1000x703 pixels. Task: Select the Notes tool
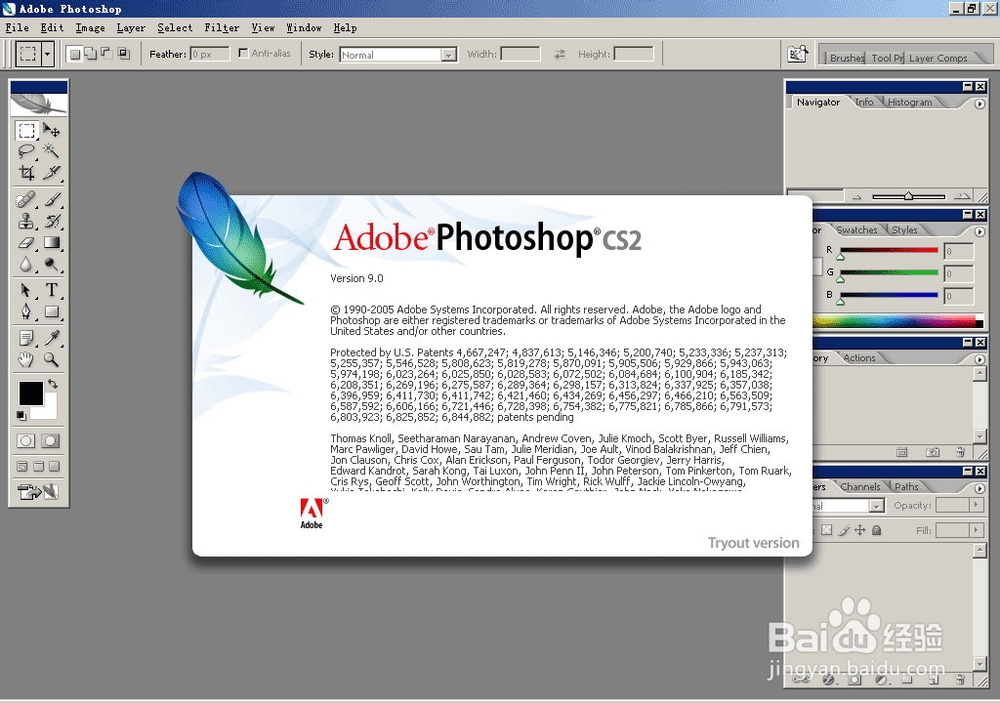click(26, 337)
